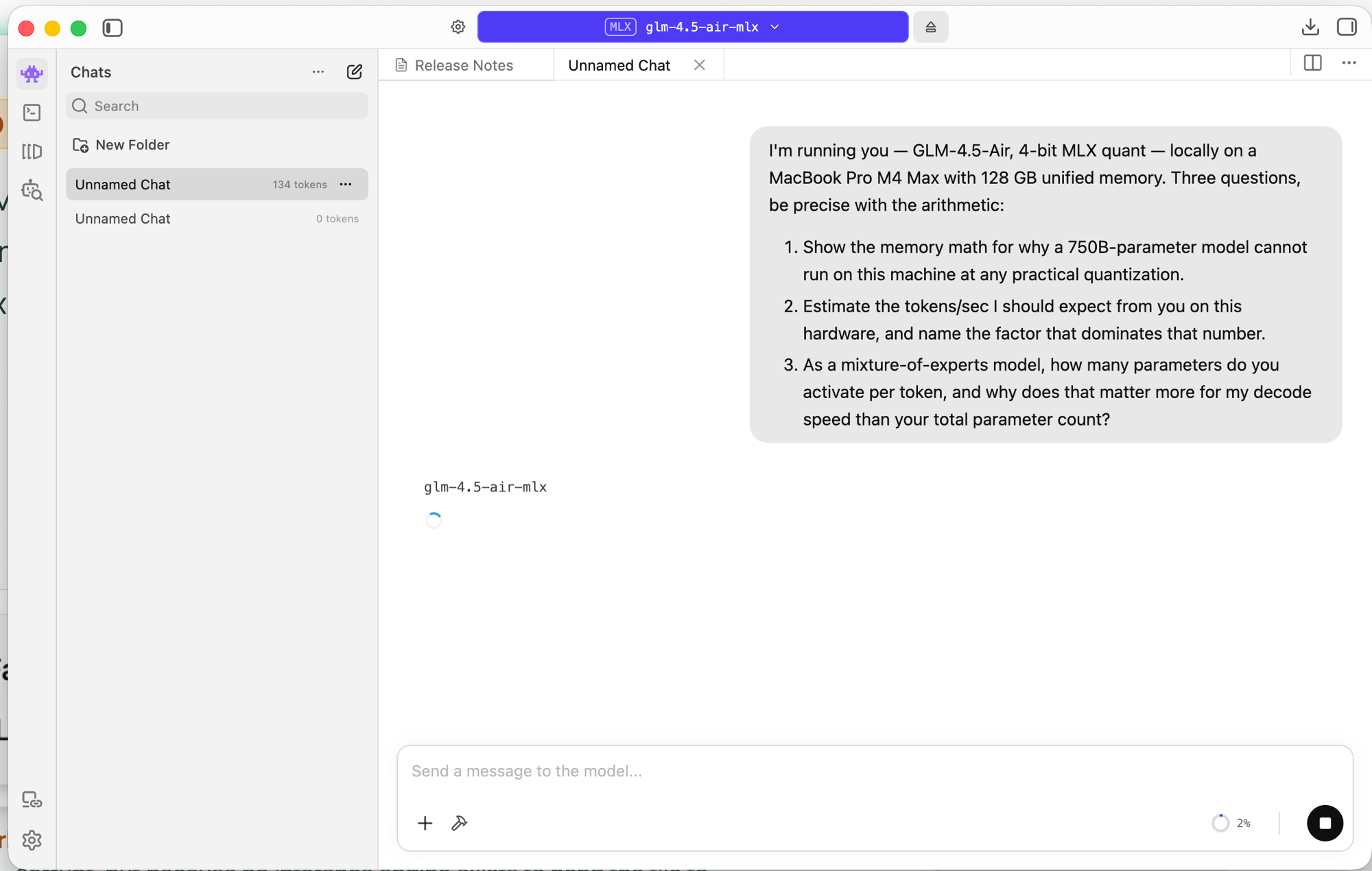Viewport: 1372px width, 871px height.
Task: Toggle the right side panel
Action: tap(1347, 27)
